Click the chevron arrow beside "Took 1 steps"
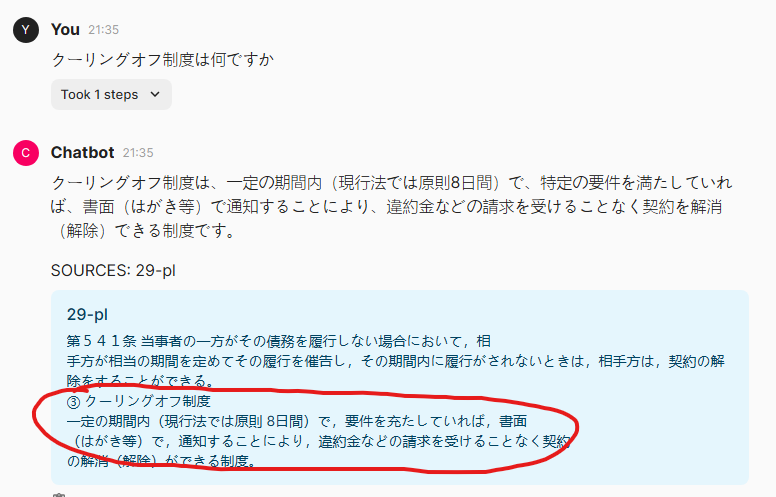Viewport: 776px width, 497px height. pyautogui.click(x=155, y=94)
